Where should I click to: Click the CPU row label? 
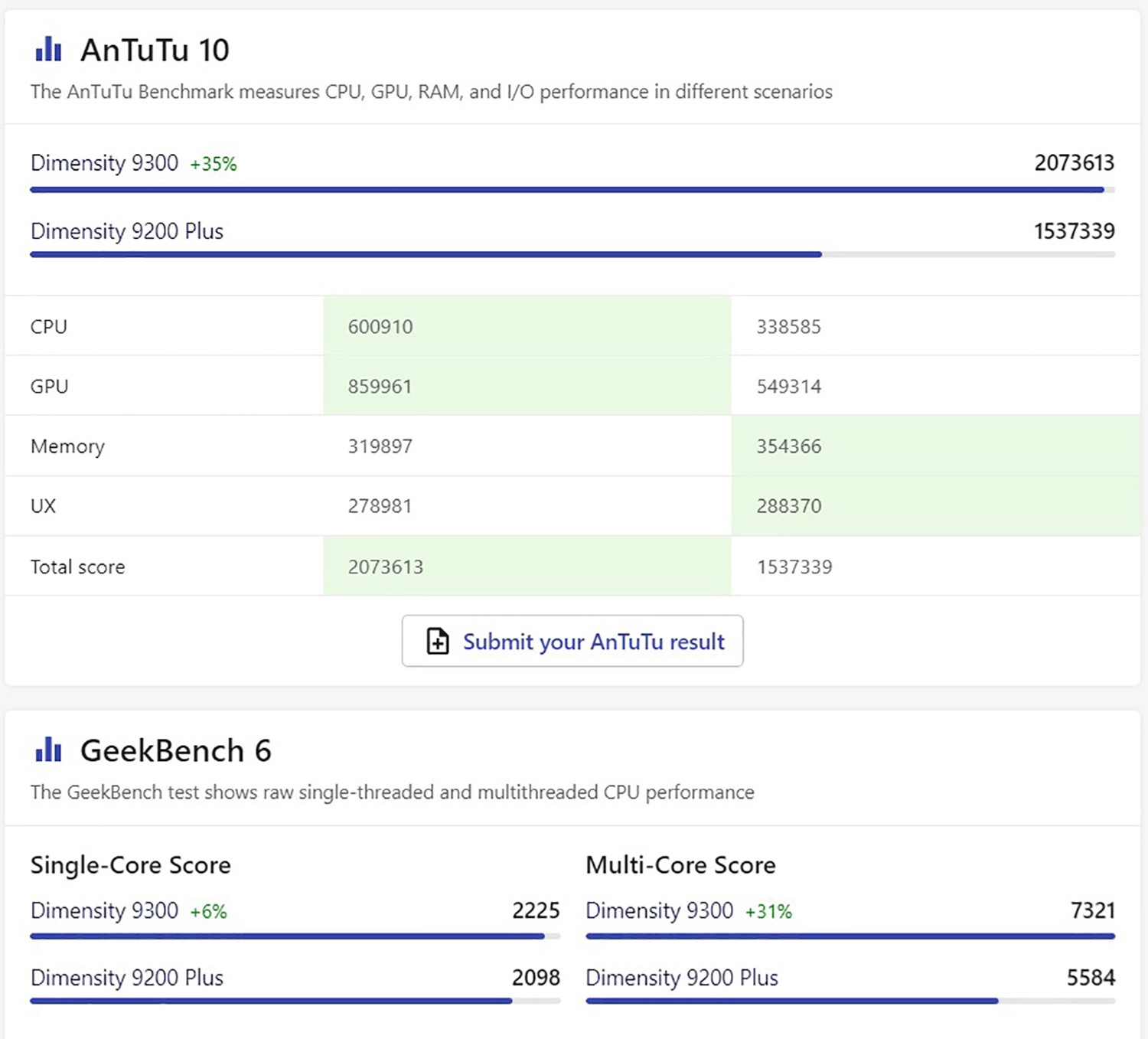pyautogui.click(x=49, y=327)
